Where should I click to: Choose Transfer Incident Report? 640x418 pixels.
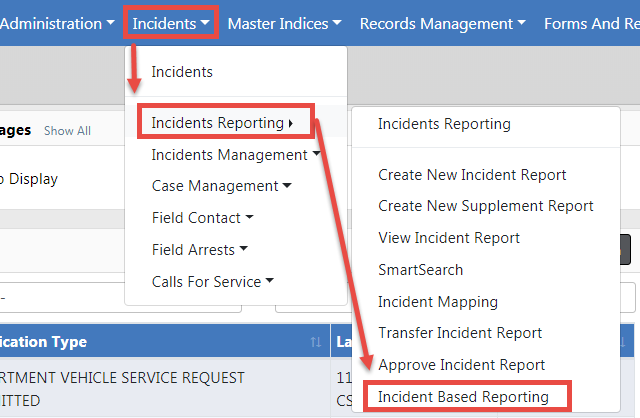(x=460, y=333)
